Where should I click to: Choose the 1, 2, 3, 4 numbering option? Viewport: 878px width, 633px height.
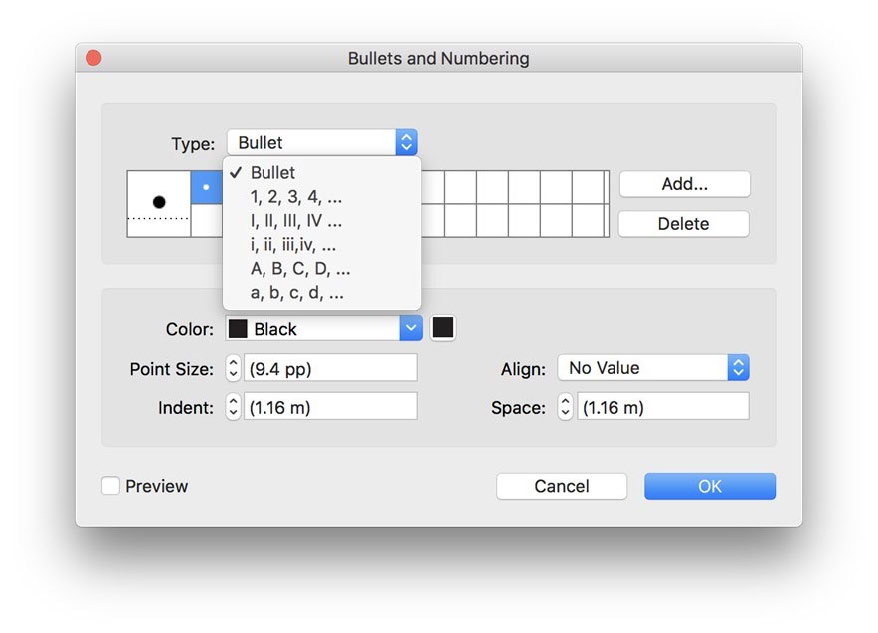(296, 197)
